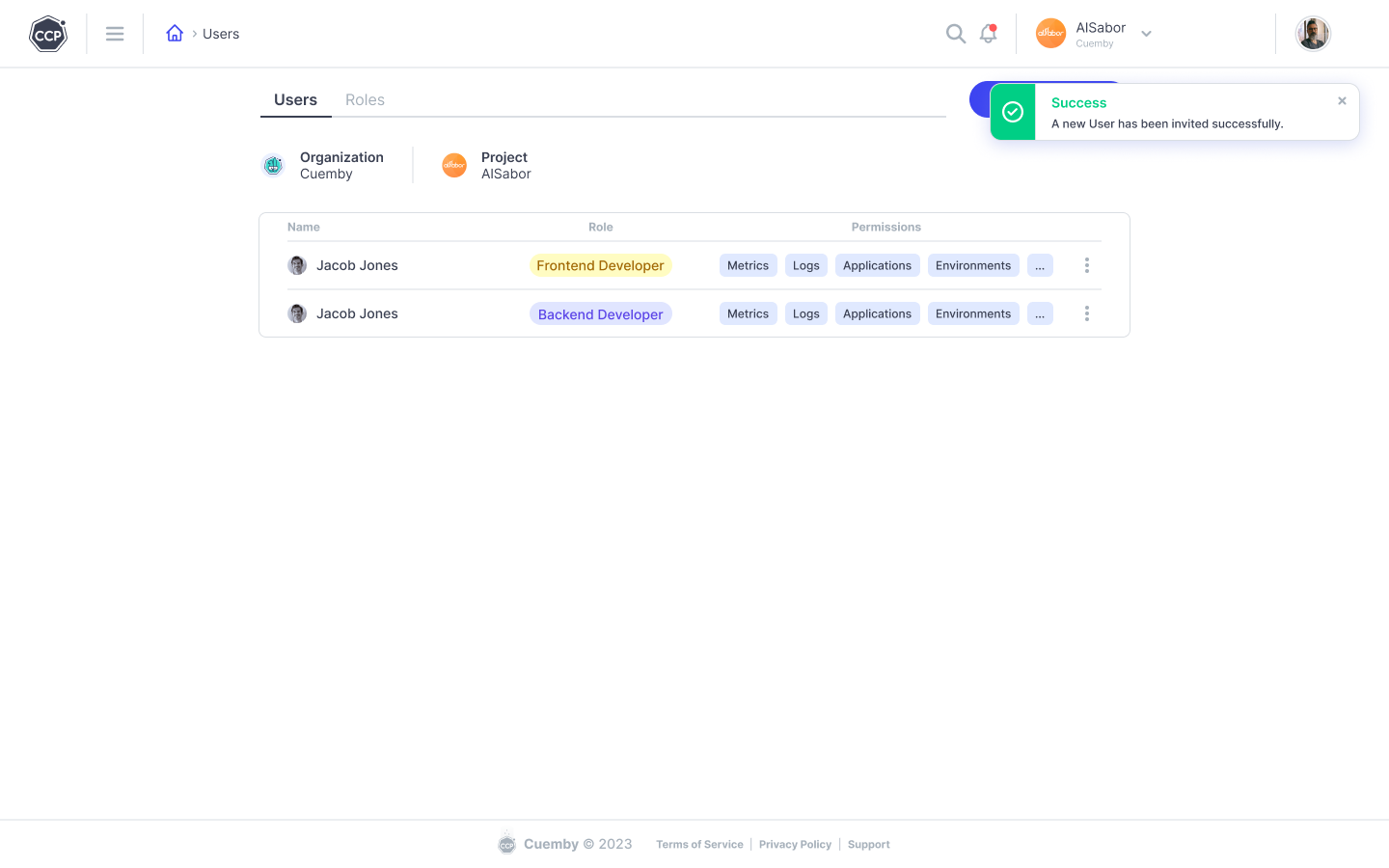
Task: Click the AlSabor orange project logo in header
Action: click(1050, 34)
